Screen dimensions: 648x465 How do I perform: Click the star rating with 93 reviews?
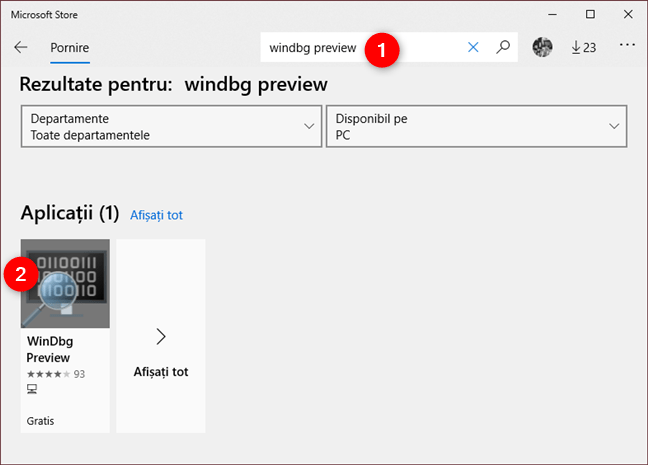point(56,374)
